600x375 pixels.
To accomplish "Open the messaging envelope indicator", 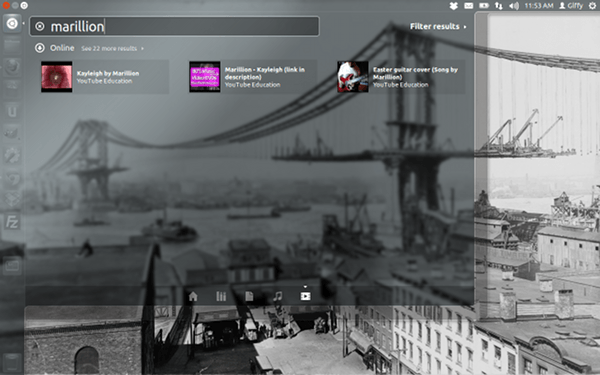I will click(468, 5).
